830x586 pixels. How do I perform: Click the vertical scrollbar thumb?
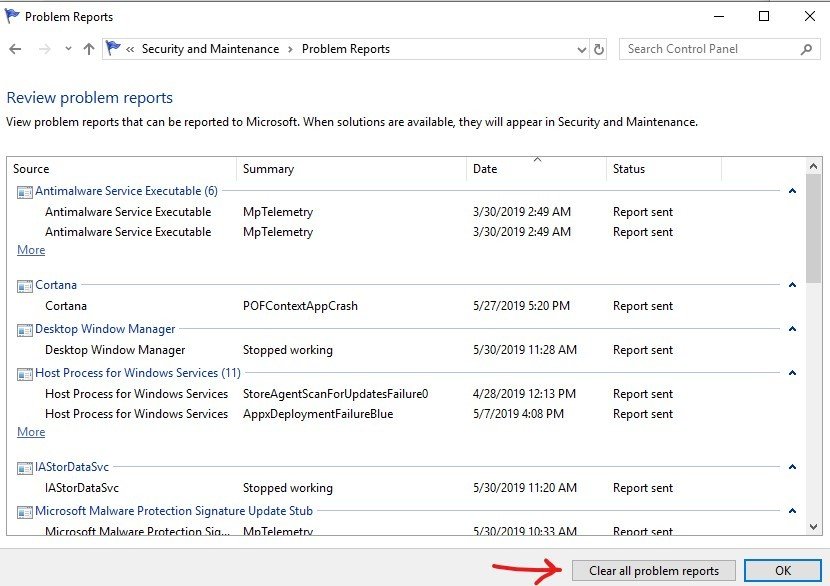[814, 229]
